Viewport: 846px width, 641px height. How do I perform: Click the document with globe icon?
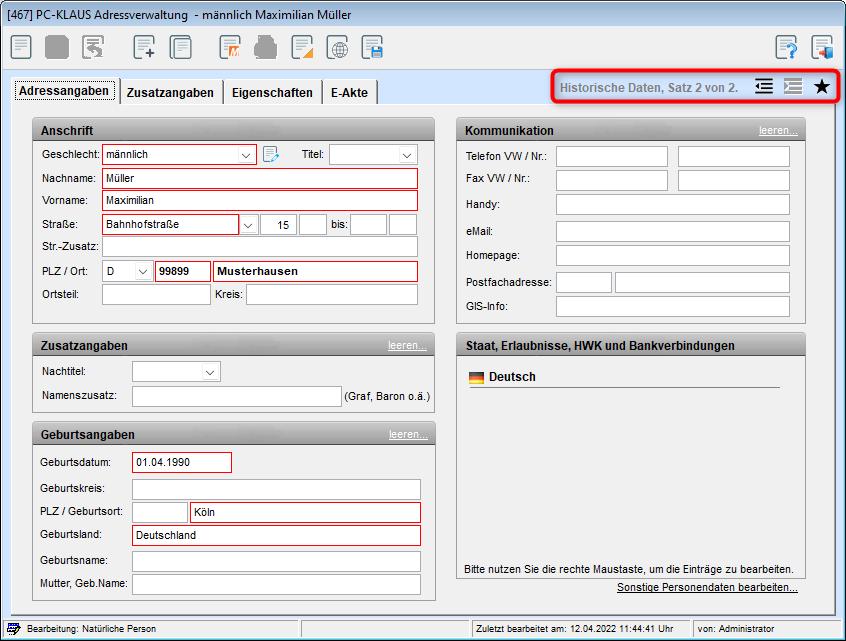tap(338, 47)
